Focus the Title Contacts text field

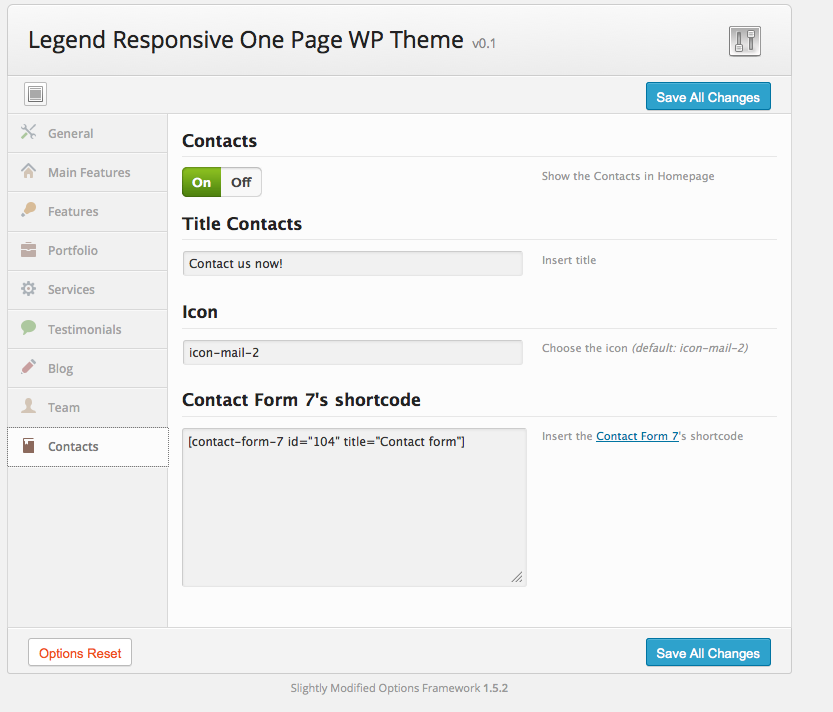352,263
